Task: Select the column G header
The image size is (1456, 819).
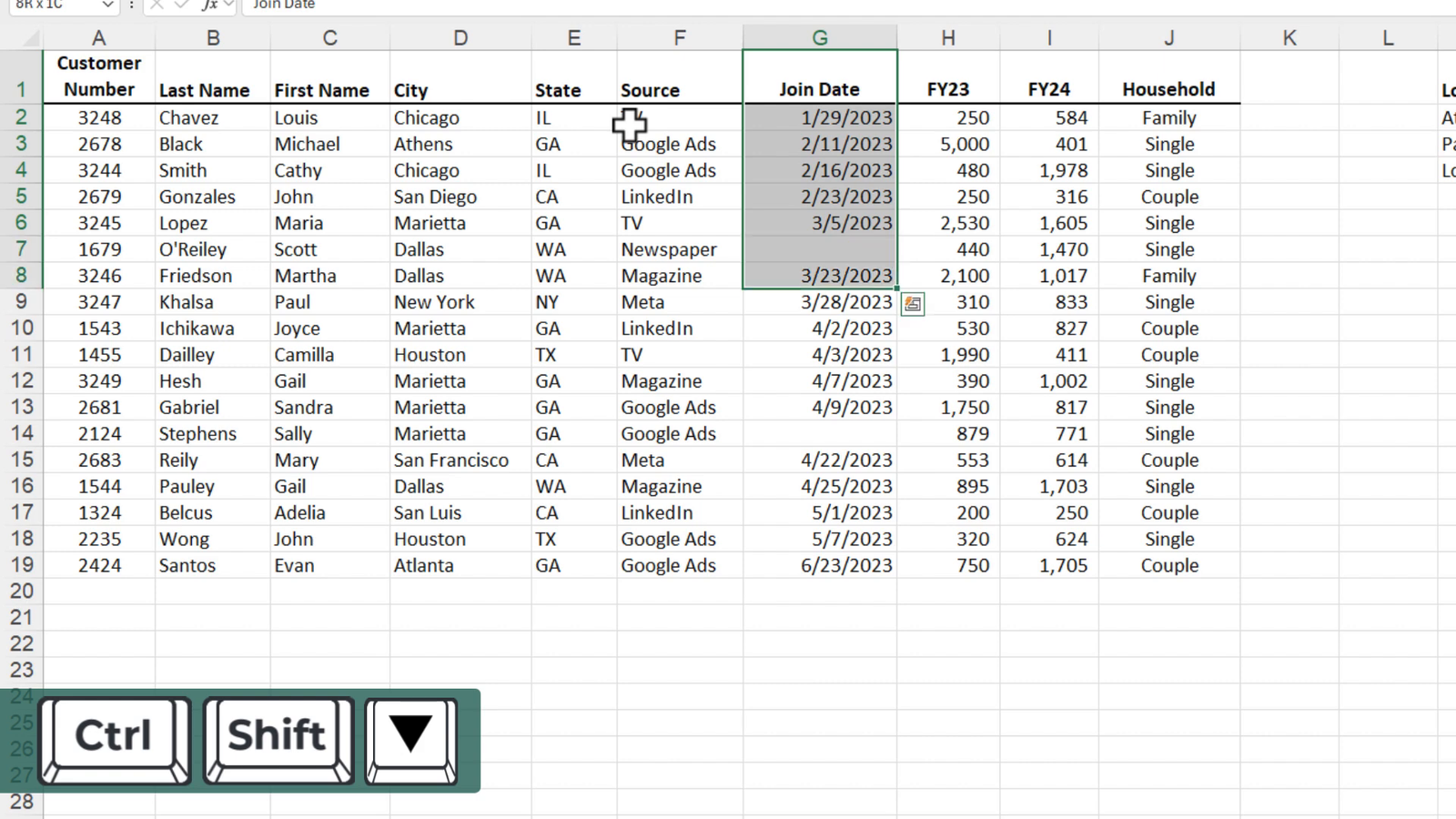Action: [x=819, y=37]
